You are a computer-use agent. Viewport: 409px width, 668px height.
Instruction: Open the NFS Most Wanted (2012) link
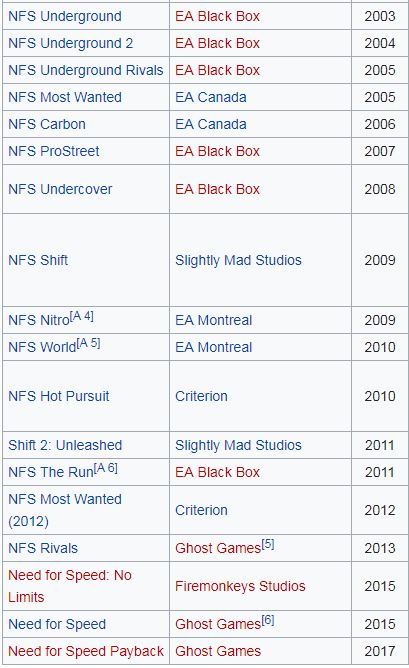click(65, 510)
